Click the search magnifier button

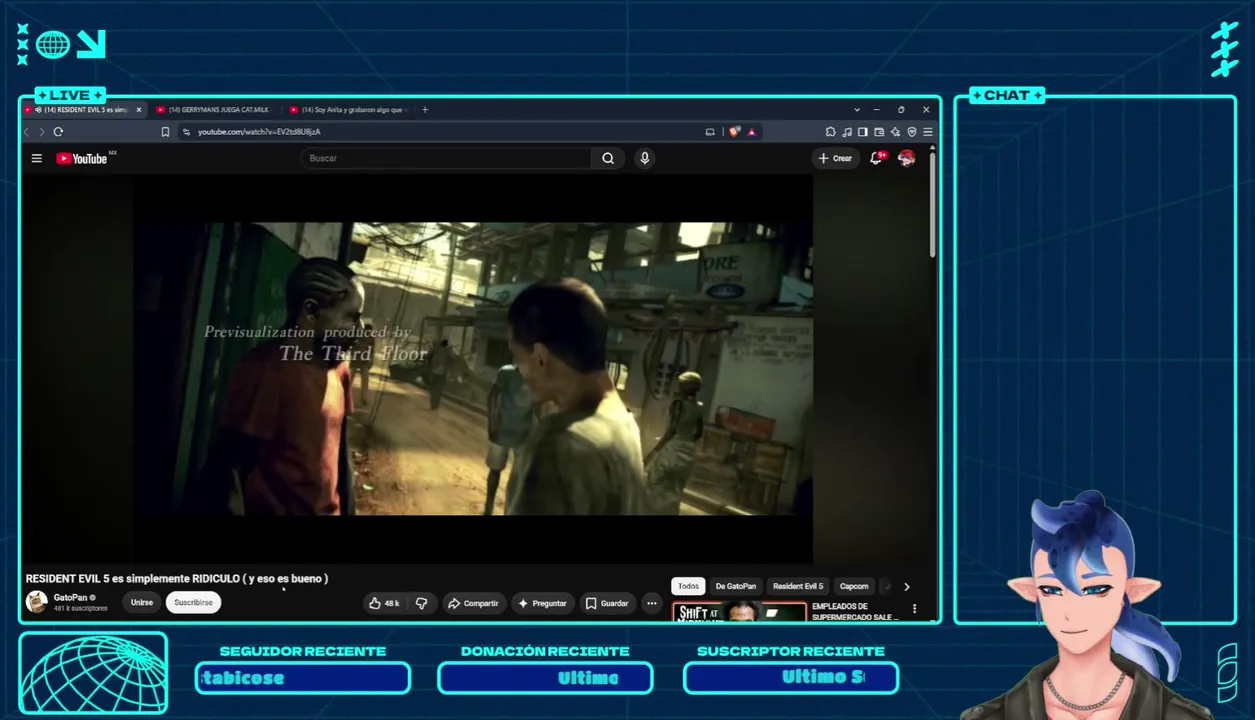[x=608, y=158]
